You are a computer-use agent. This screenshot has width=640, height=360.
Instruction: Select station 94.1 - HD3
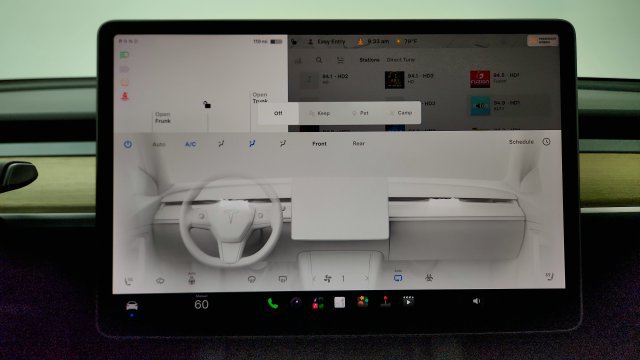(x=409, y=80)
